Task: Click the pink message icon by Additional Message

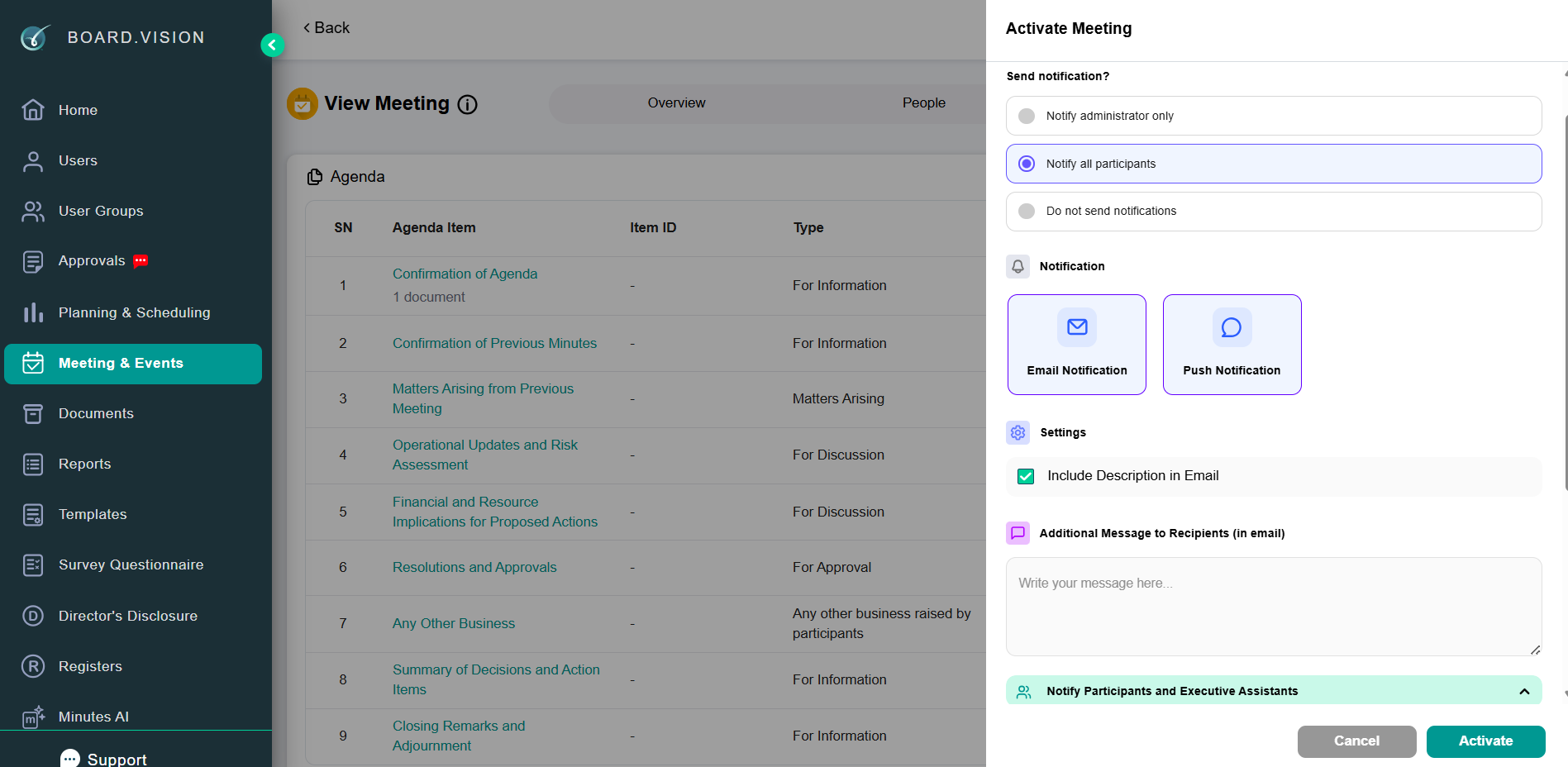Action: [x=1018, y=533]
